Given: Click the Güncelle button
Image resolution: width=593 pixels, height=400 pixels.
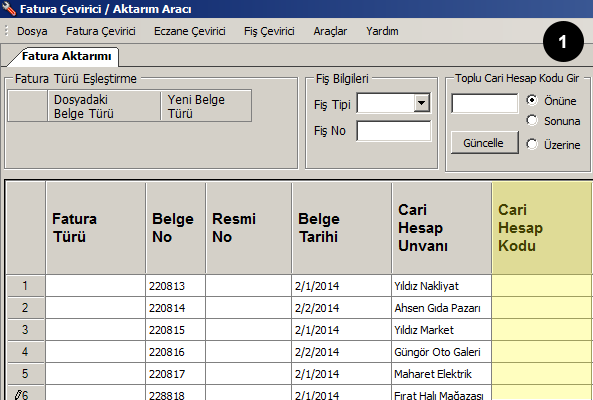Looking at the screenshot, I should click(x=484, y=143).
